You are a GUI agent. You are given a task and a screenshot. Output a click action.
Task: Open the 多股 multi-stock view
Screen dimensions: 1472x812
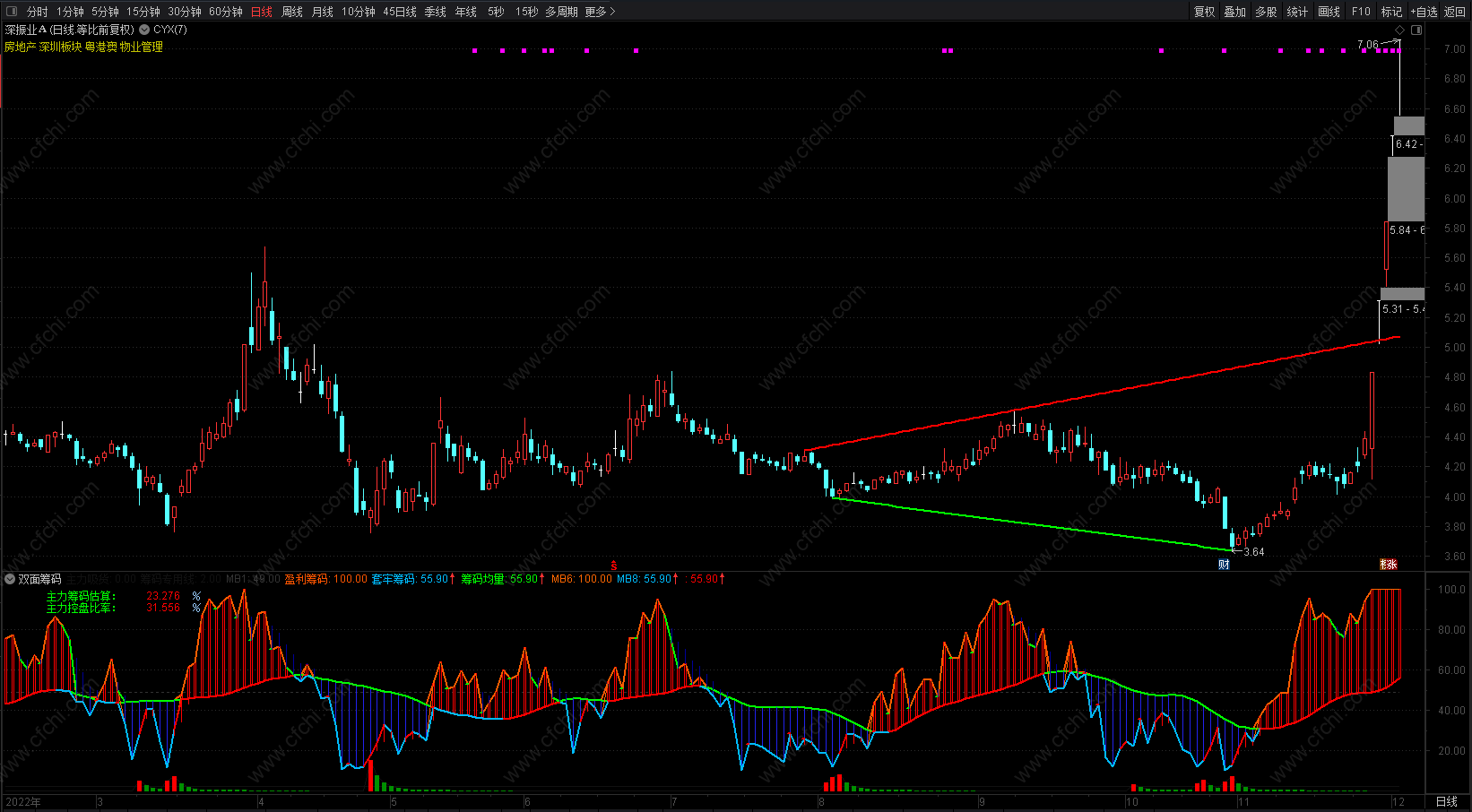[x=1266, y=12]
